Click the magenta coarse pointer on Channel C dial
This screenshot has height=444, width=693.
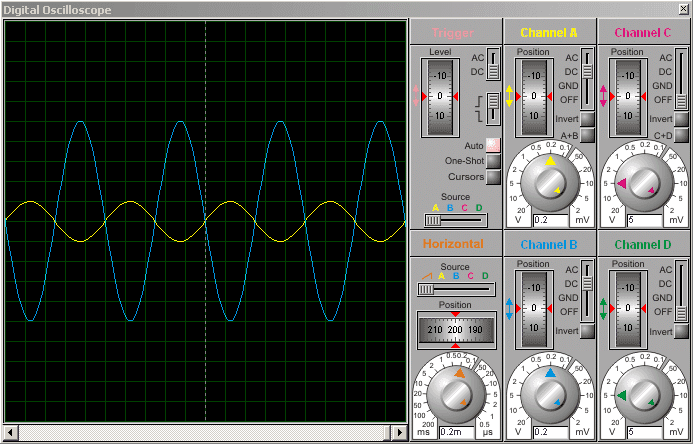coord(622,183)
